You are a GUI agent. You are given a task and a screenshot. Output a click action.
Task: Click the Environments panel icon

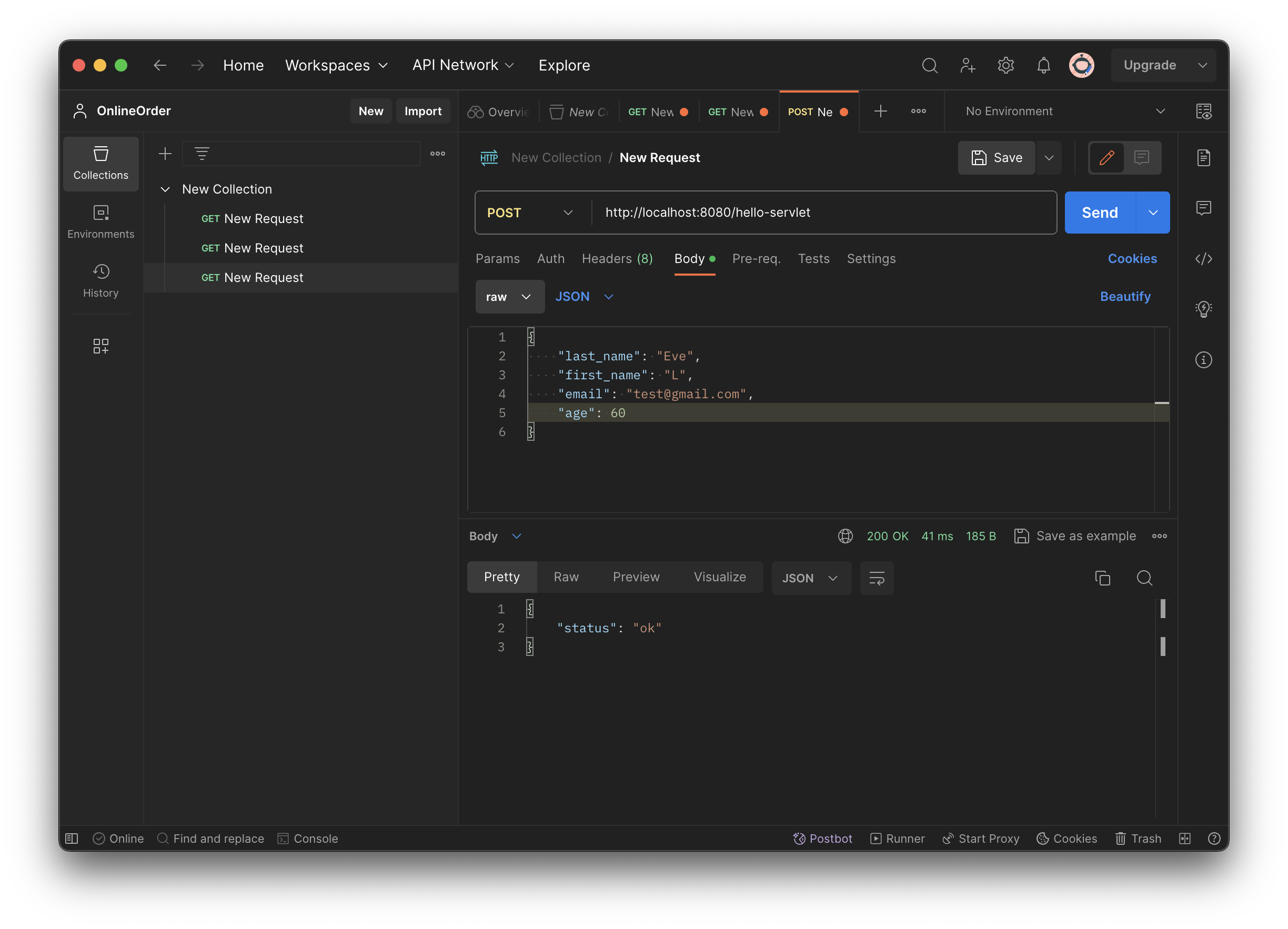tap(99, 219)
